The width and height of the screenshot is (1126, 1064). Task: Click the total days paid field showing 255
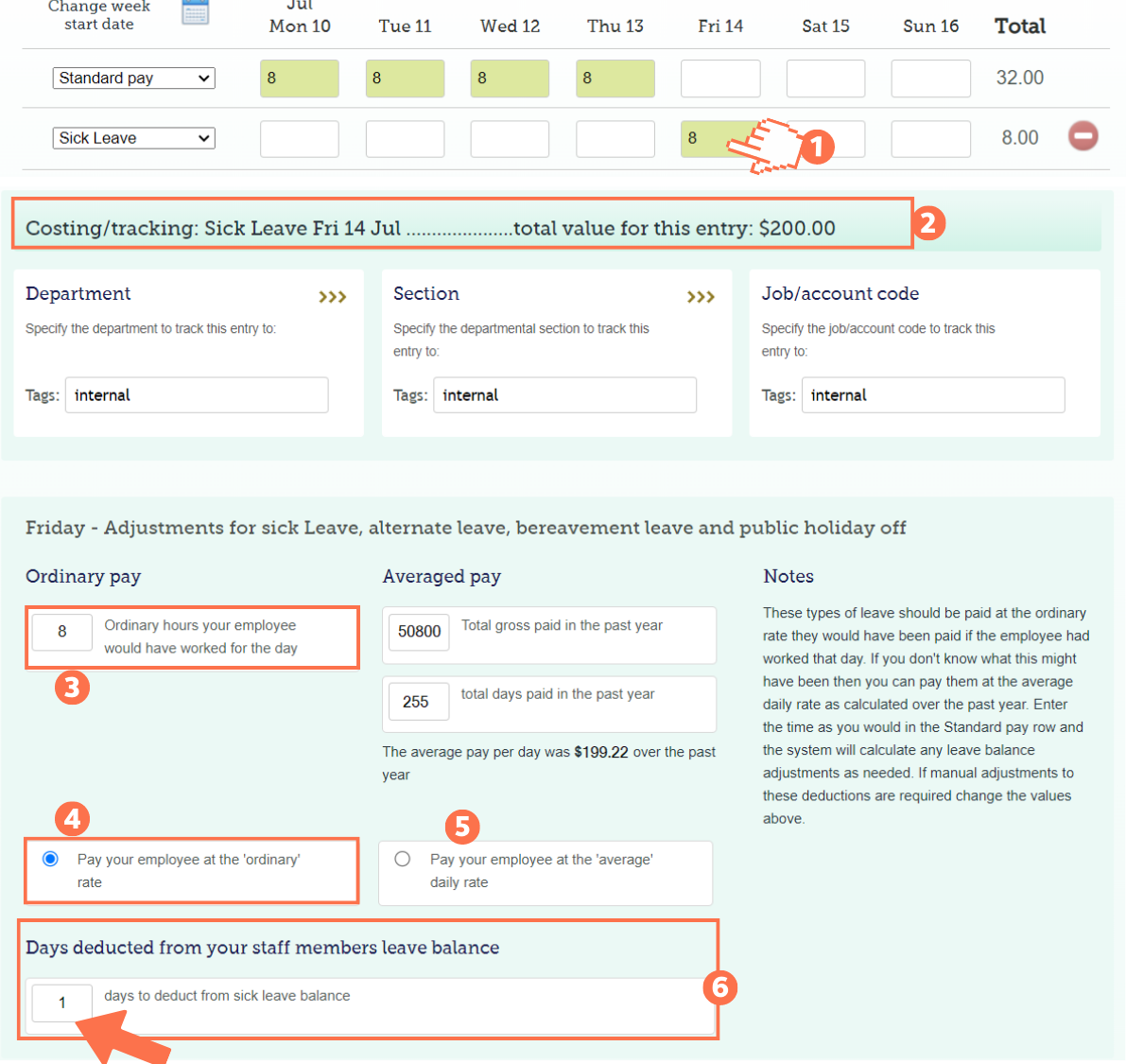pos(418,701)
